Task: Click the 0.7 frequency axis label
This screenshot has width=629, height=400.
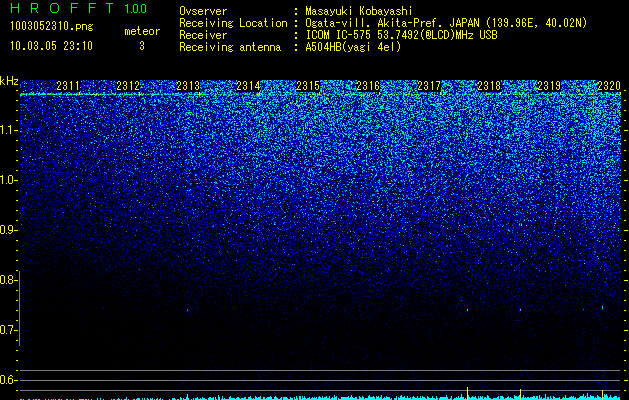Action: point(8,330)
